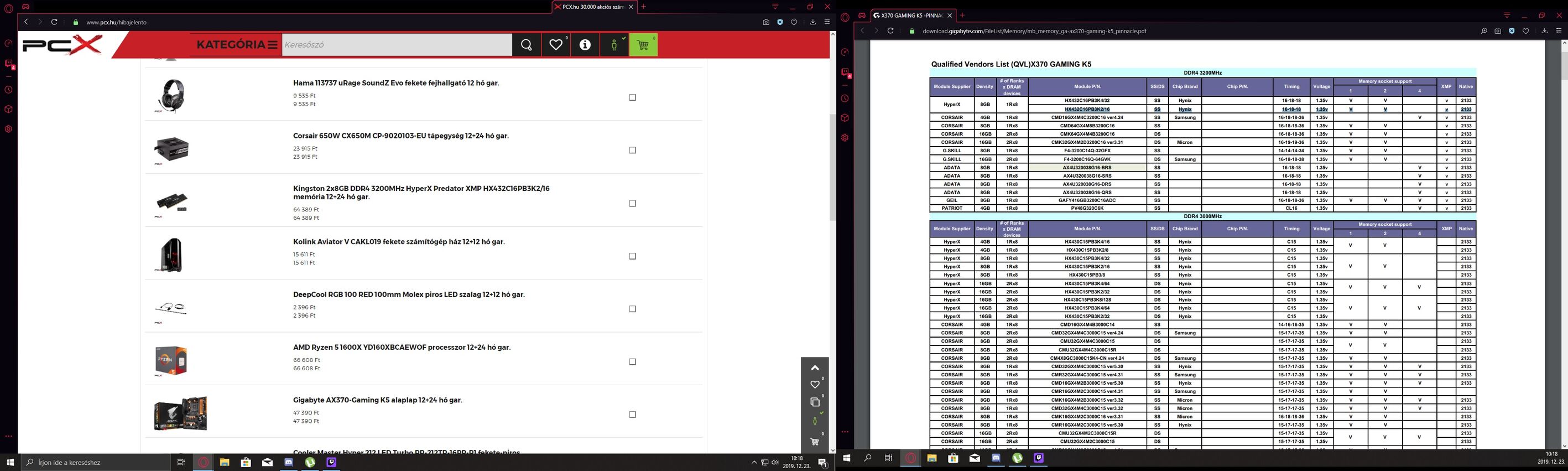This screenshot has height=471, width=1568.
Task: Open the ad blocker shield in PCX window
Action: coord(780,22)
